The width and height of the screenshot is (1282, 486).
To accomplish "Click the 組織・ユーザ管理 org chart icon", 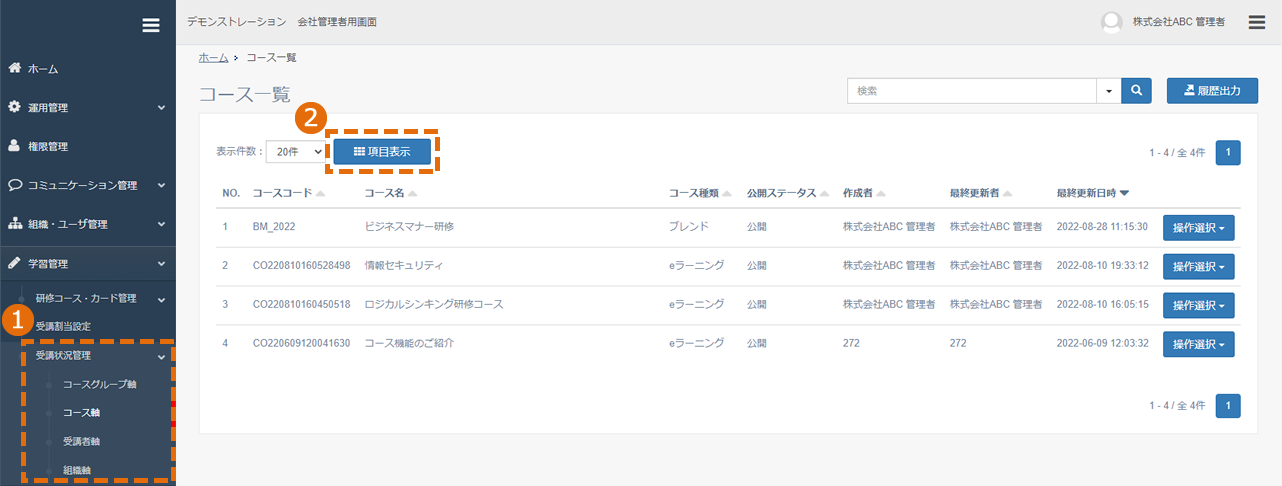I will 15,223.
